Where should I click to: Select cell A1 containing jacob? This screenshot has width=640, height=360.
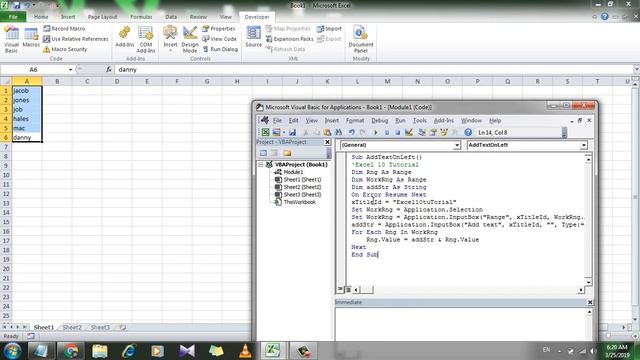coord(27,91)
